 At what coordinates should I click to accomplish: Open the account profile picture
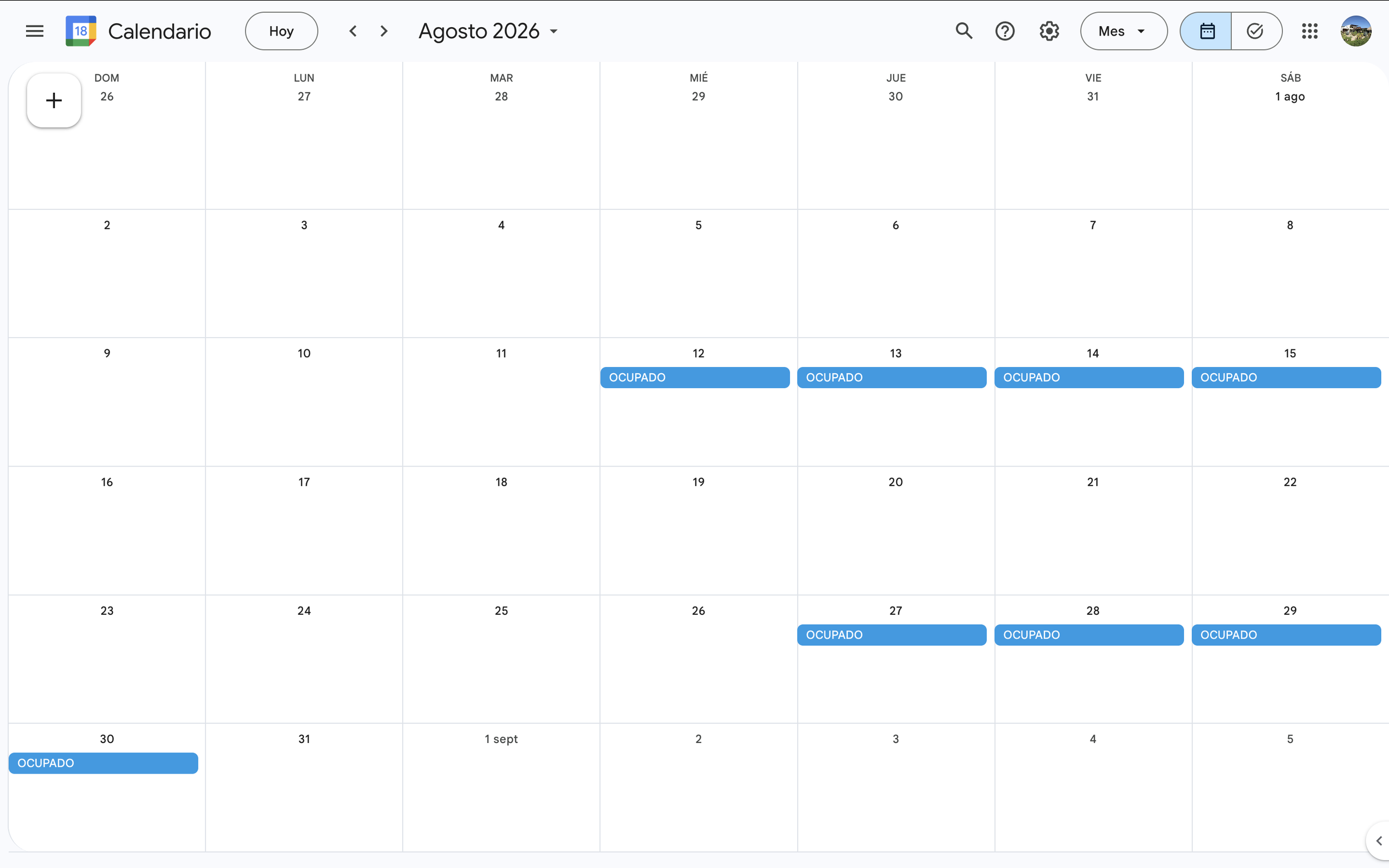1356,31
